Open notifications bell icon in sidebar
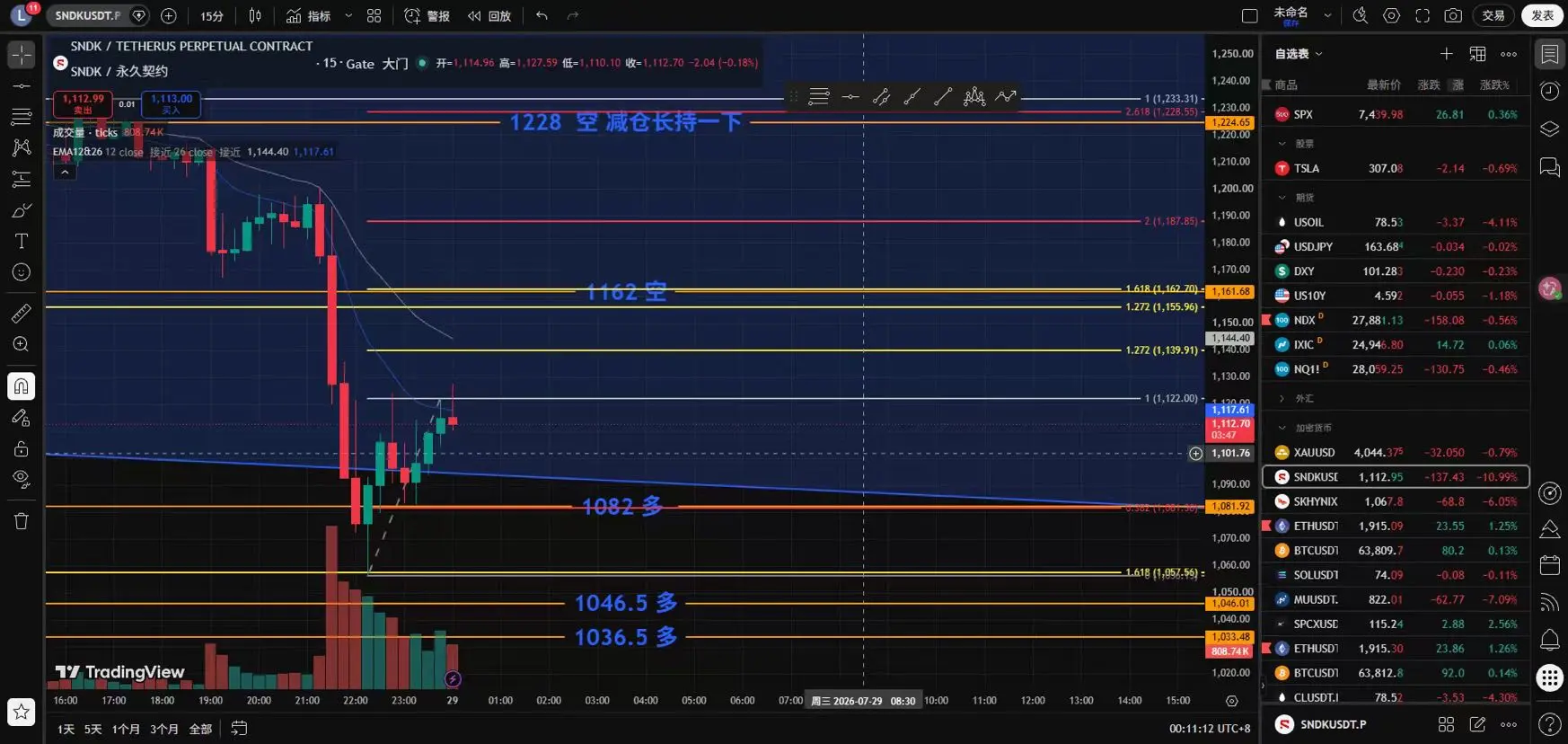 pos(1549,640)
